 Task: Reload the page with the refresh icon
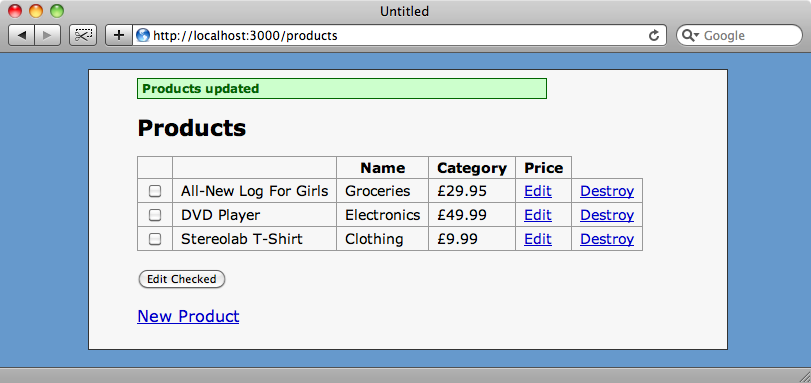click(x=654, y=35)
